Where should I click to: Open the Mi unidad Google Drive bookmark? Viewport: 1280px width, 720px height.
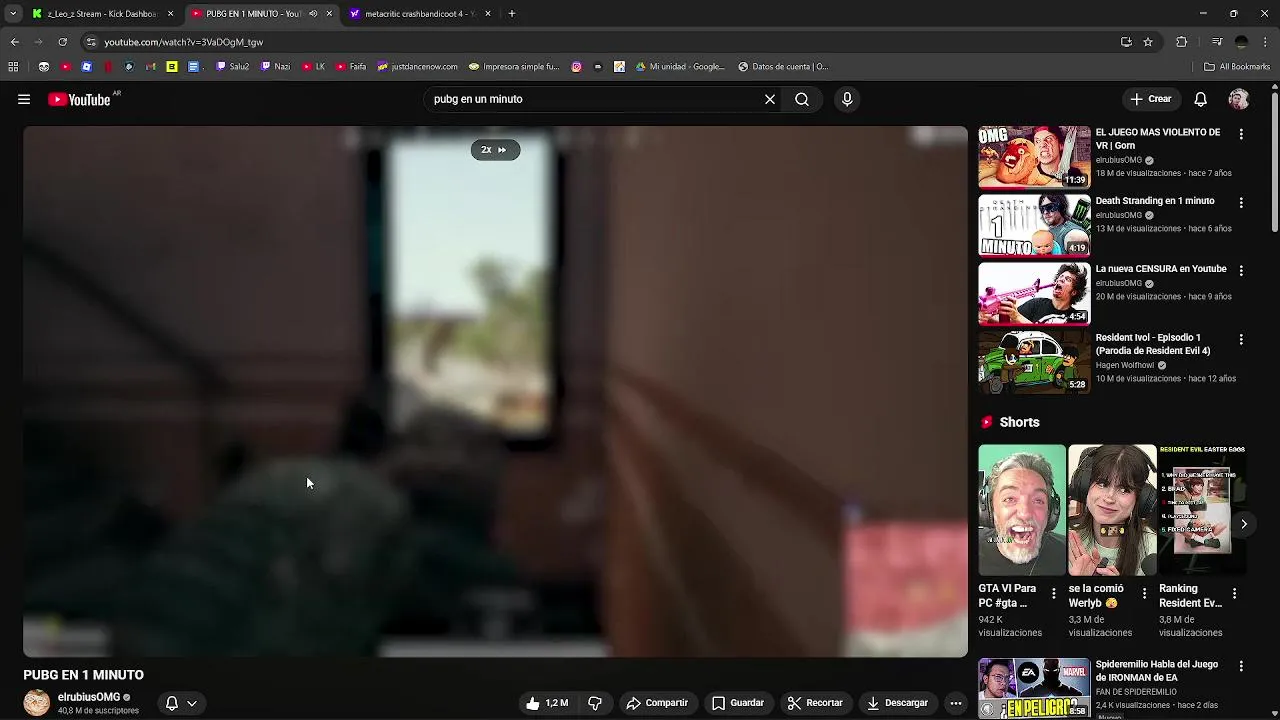coord(680,67)
